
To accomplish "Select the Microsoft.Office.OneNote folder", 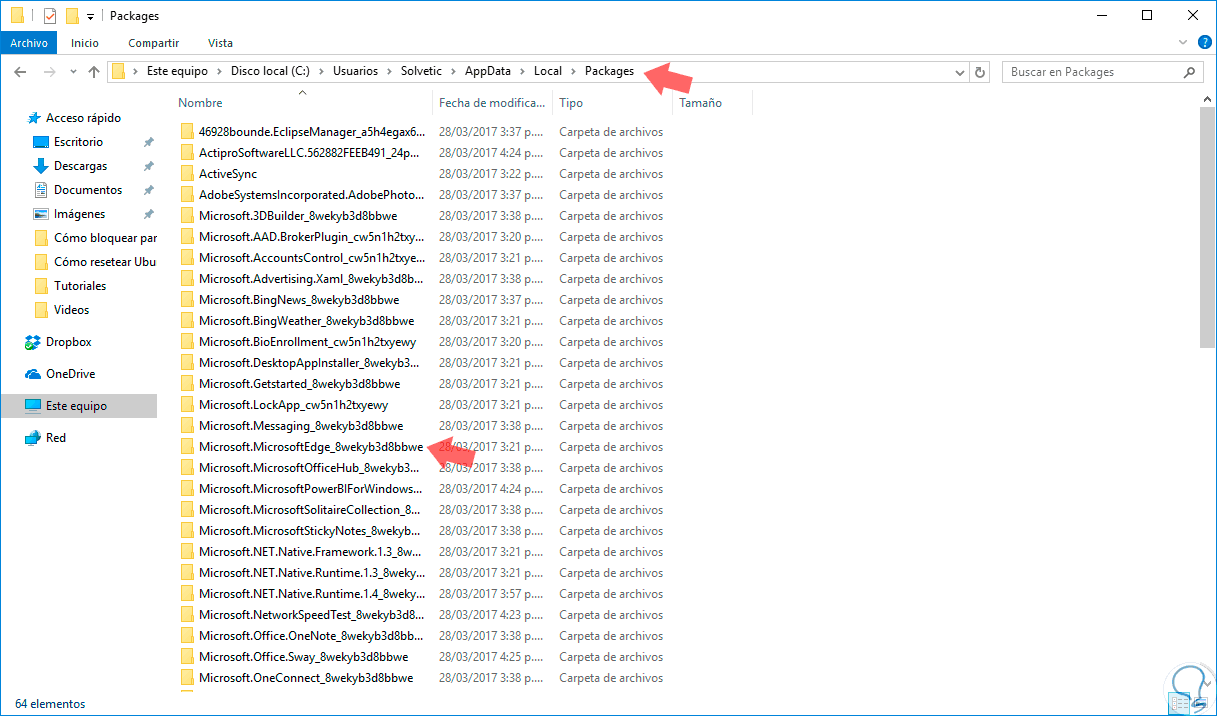I will [311, 636].
